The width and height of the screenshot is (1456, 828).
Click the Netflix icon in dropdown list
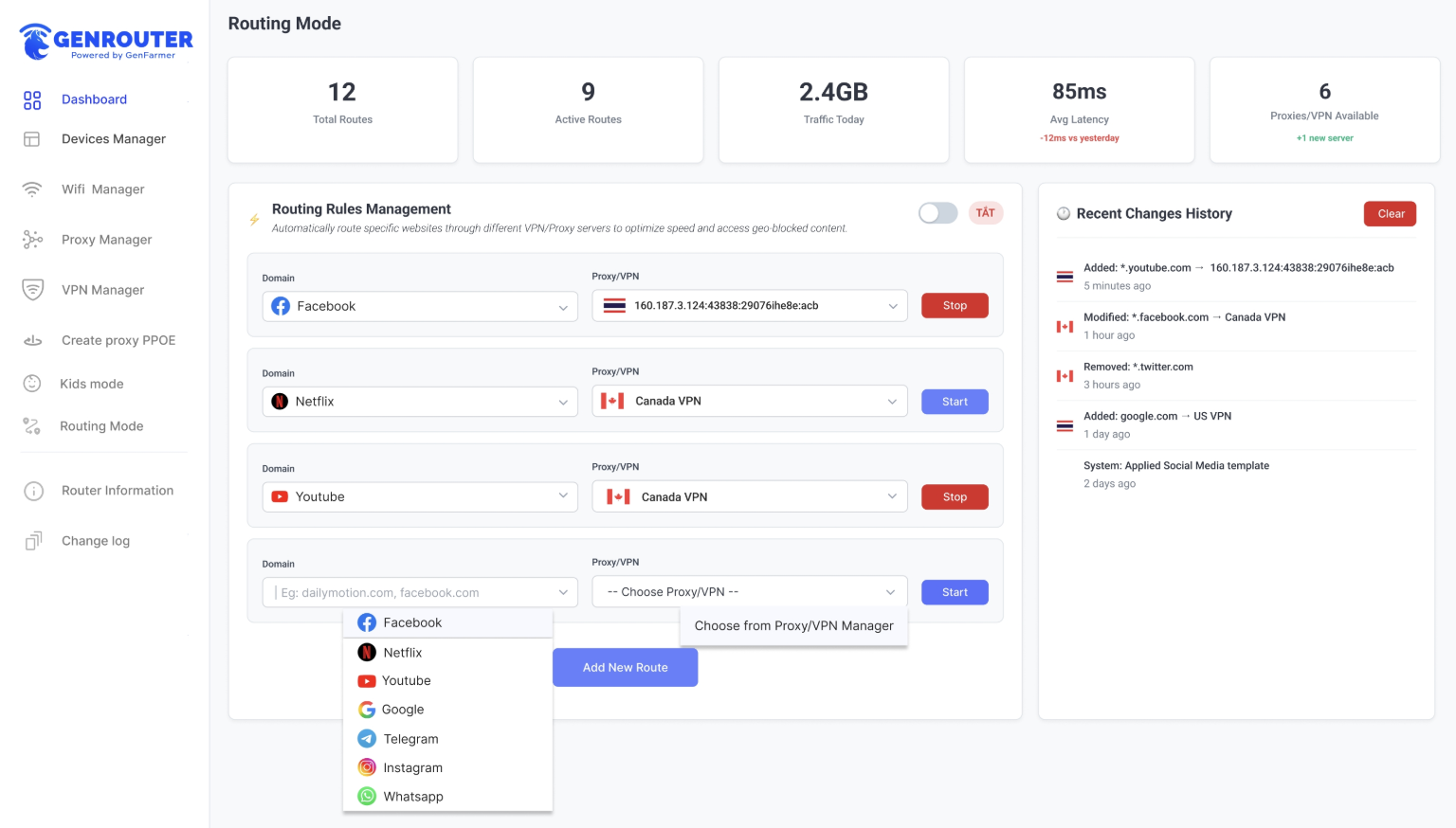tap(367, 653)
